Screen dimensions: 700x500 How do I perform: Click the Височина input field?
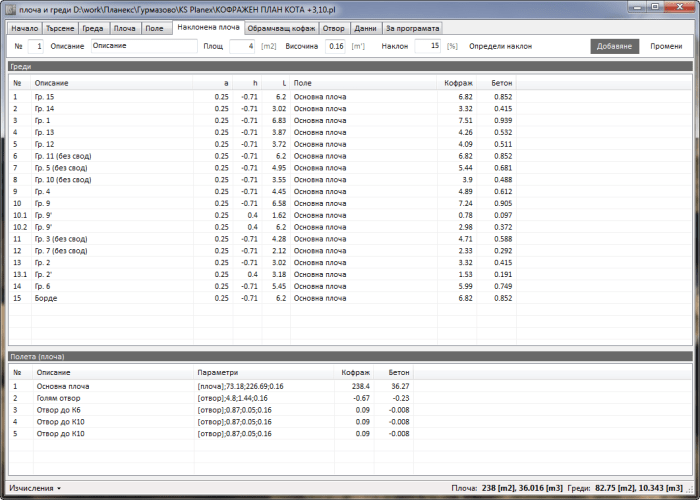(336, 46)
